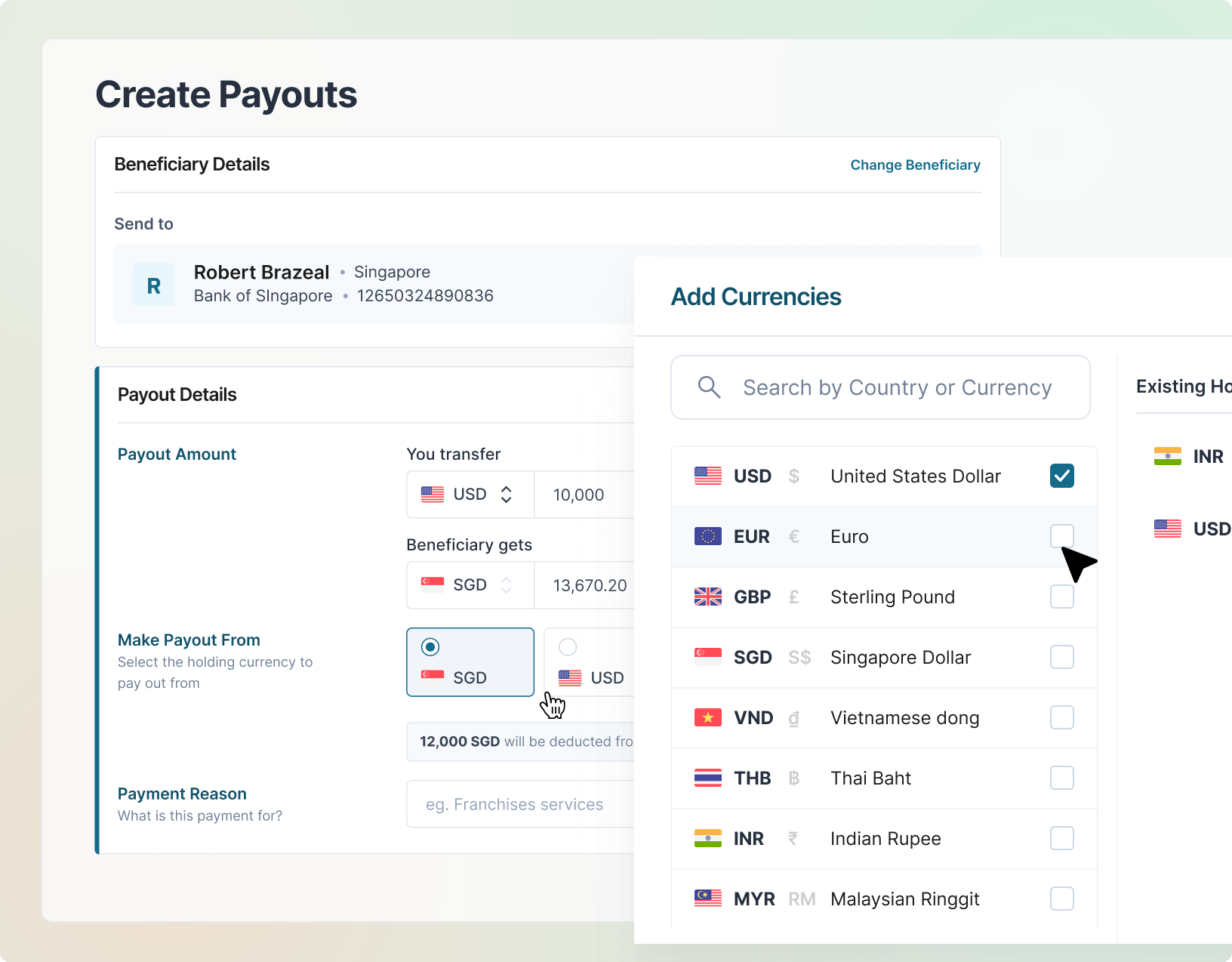Click the Add Currencies heading
This screenshot has height=962, width=1232.
[x=756, y=297]
